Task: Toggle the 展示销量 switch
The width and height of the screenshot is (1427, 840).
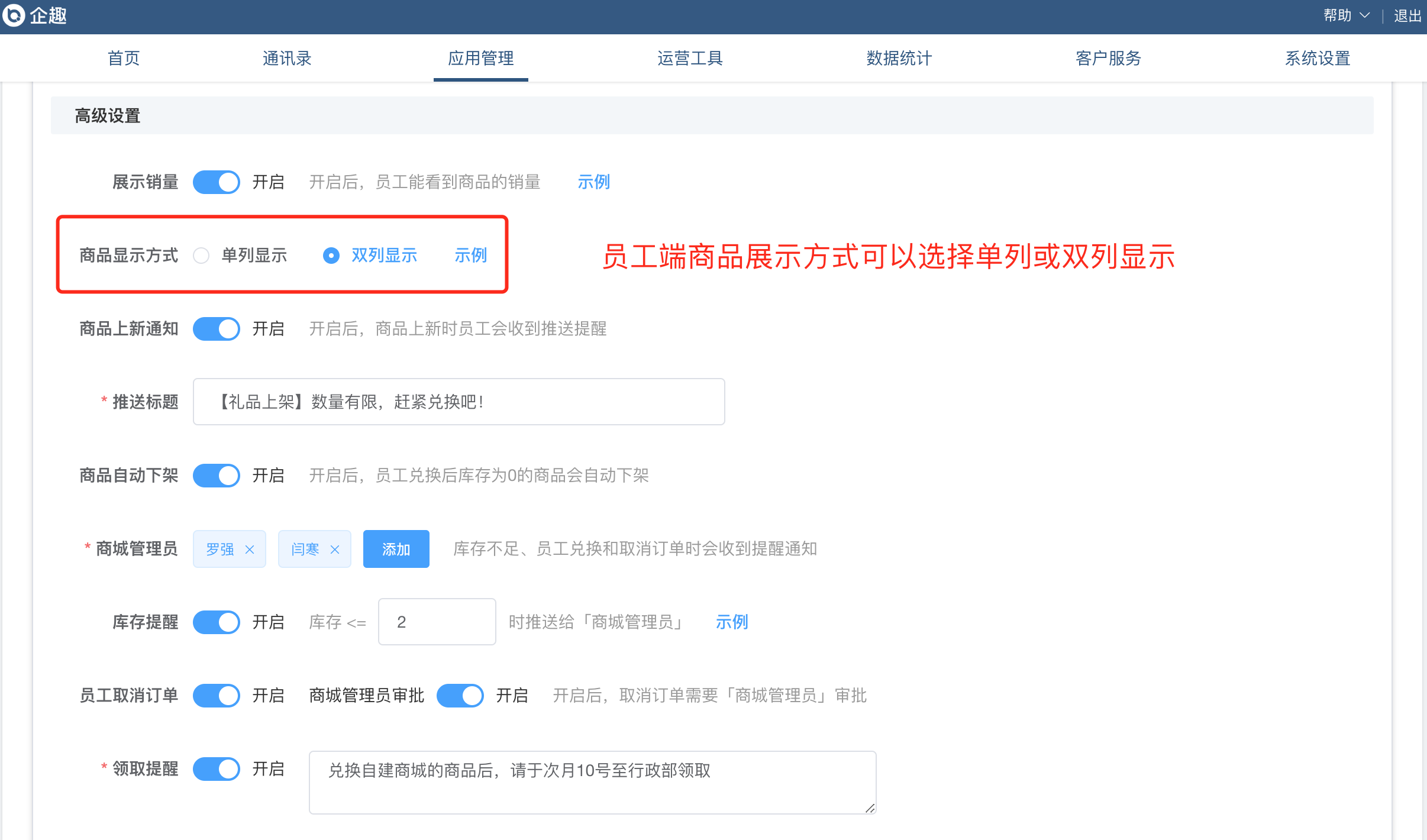Action: click(x=217, y=182)
